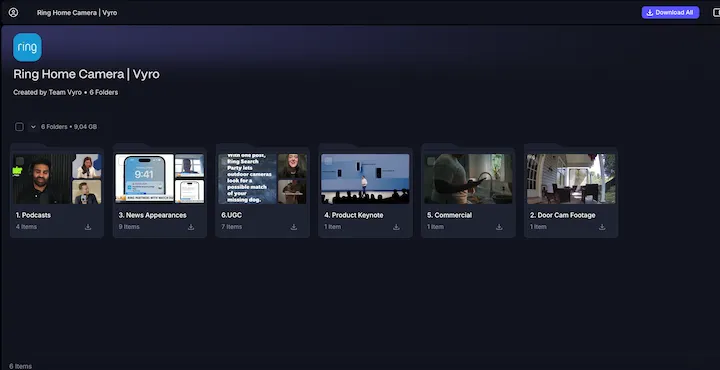The image size is (720, 370).
Task: Click the 9 Items count under News Appearances
Action: (x=129, y=227)
